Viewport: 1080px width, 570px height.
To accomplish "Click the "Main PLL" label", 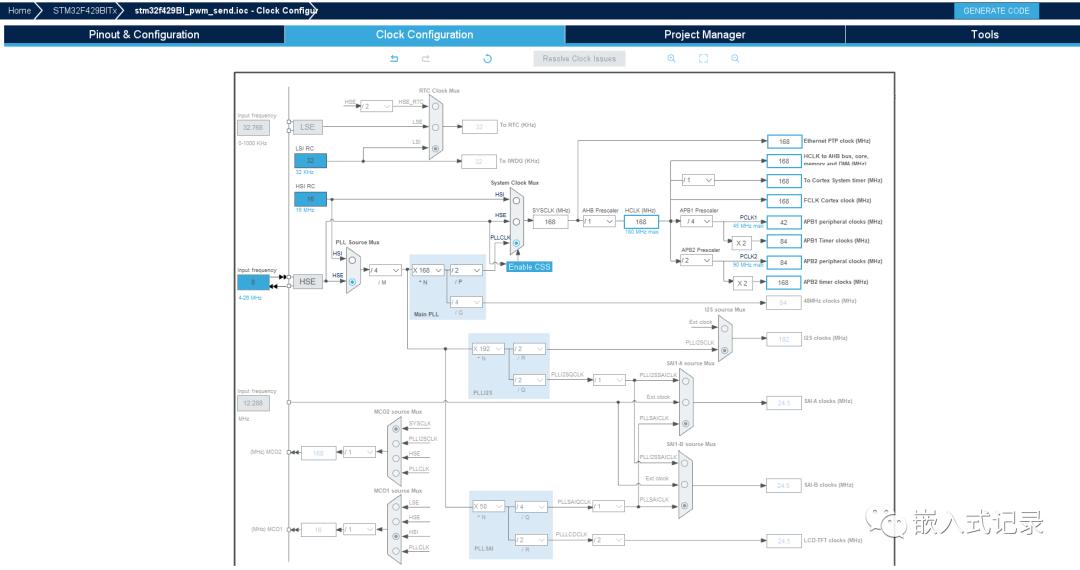I will pos(426,314).
